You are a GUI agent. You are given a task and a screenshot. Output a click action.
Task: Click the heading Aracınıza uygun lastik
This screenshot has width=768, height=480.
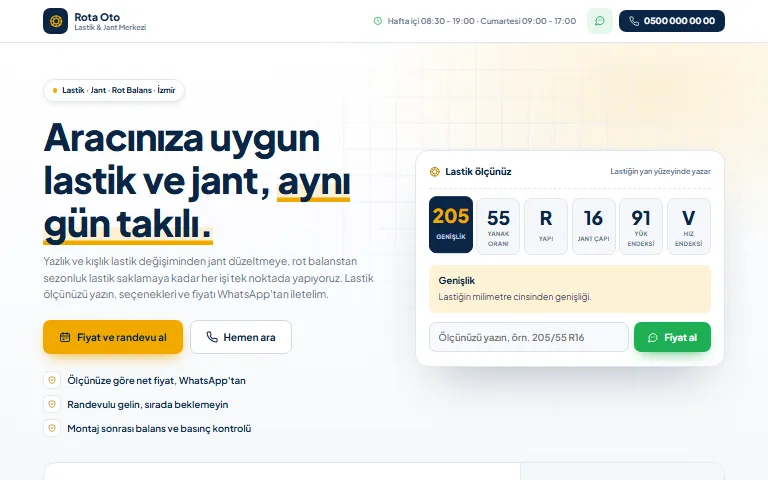click(197, 182)
